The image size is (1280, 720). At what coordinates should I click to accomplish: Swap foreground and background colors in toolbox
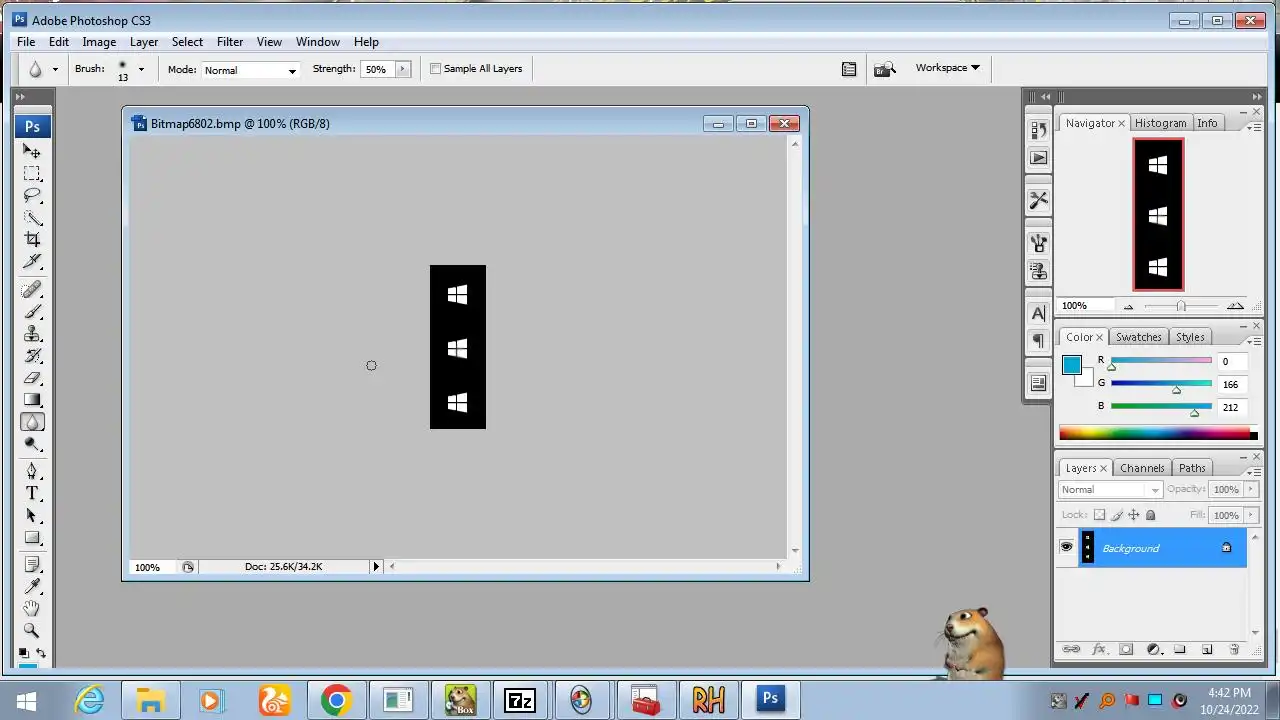pyautogui.click(x=41, y=653)
